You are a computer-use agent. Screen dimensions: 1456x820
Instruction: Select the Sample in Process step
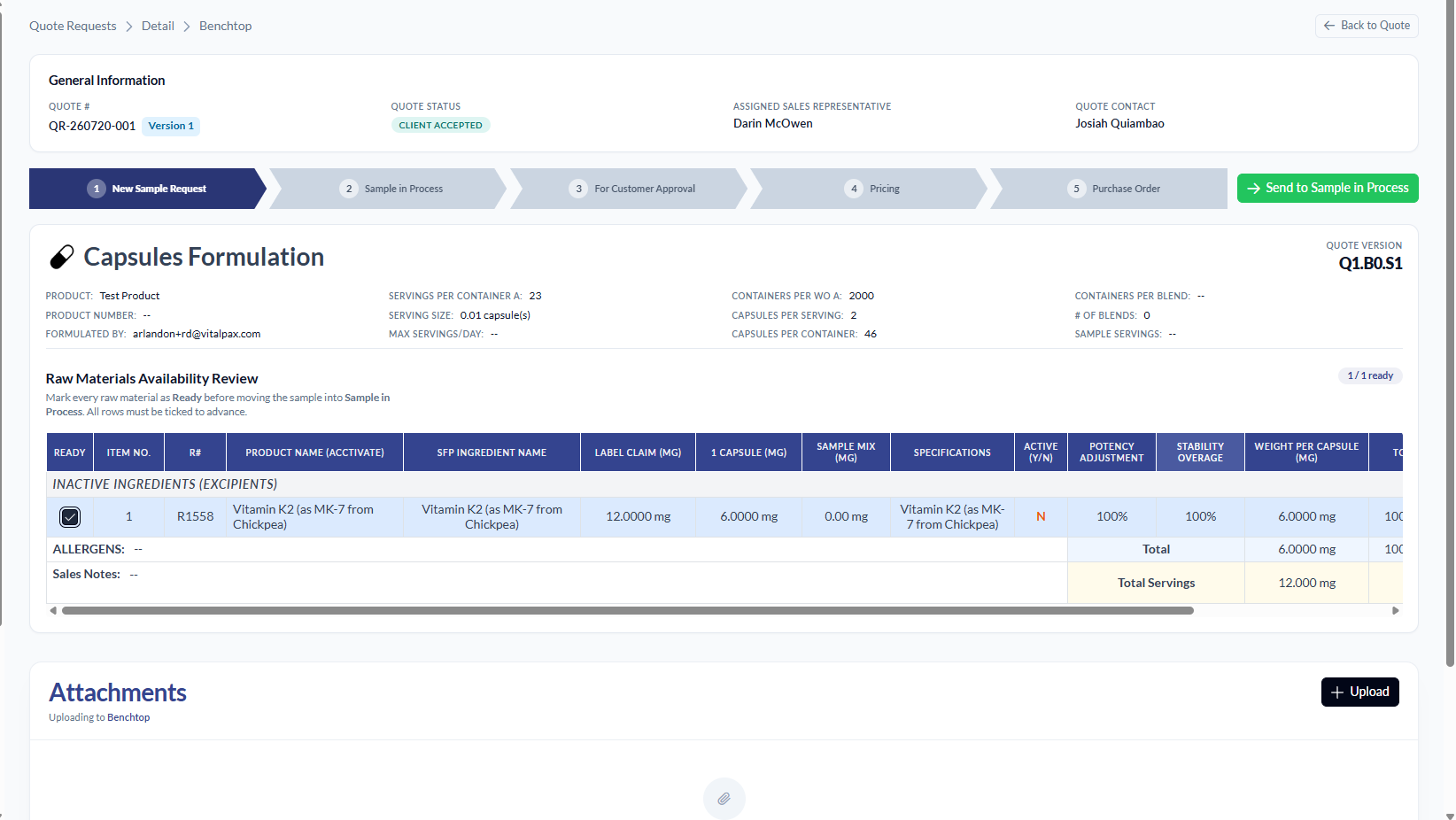coord(390,189)
